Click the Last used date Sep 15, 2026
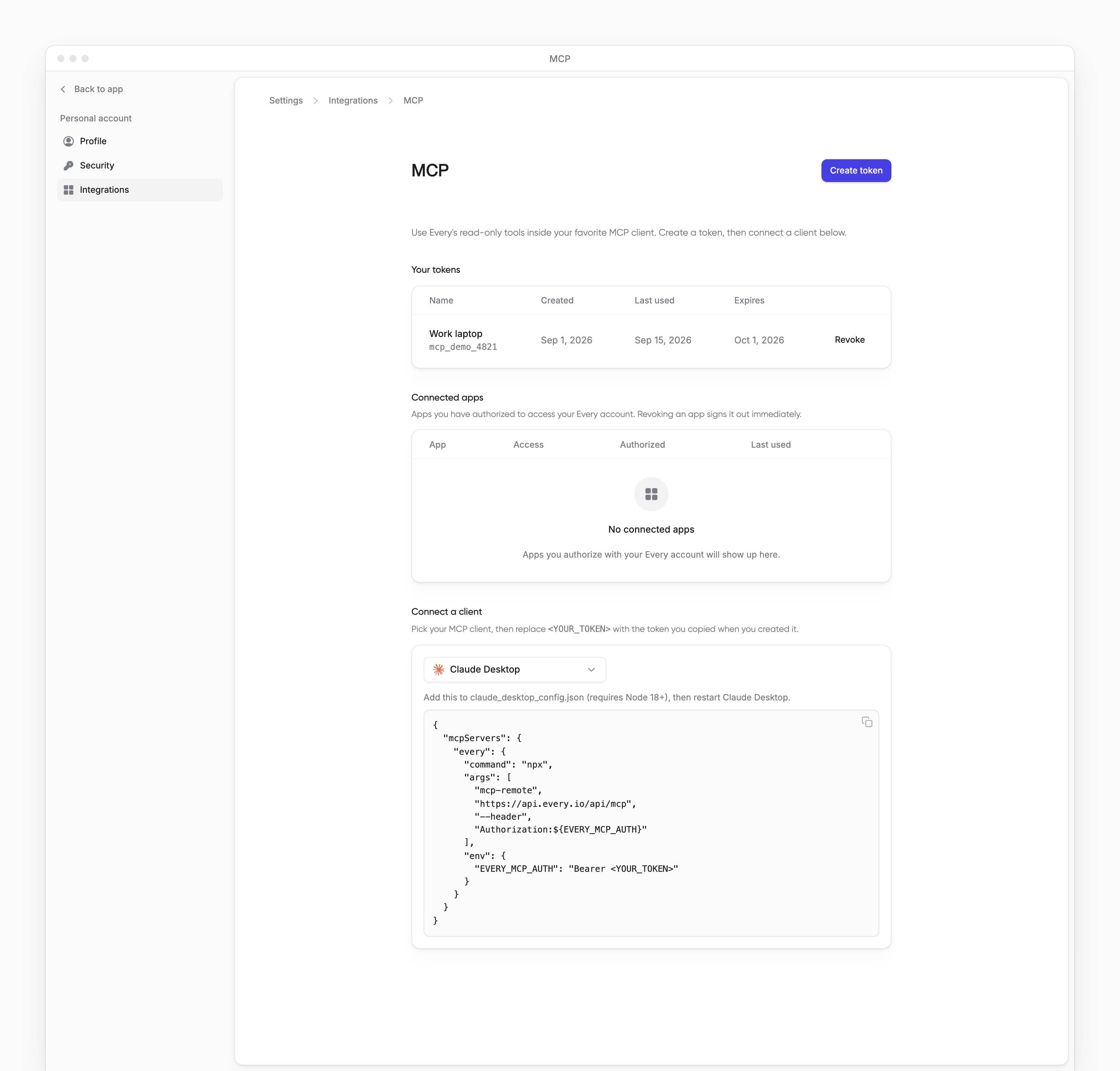 pyautogui.click(x=662, y=340)
